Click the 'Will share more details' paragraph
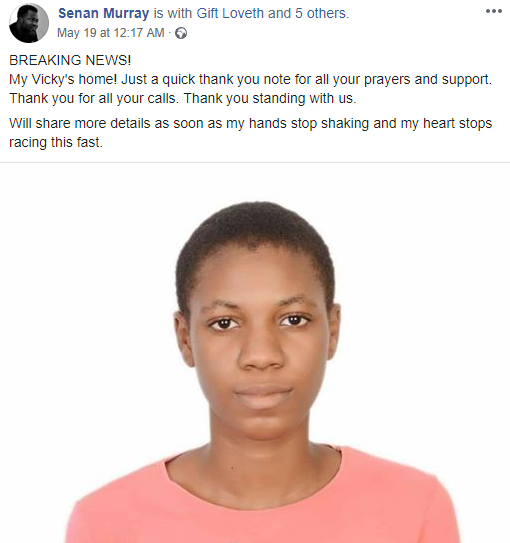This screenshot has height=543, width=510. [x=250, y=133]
